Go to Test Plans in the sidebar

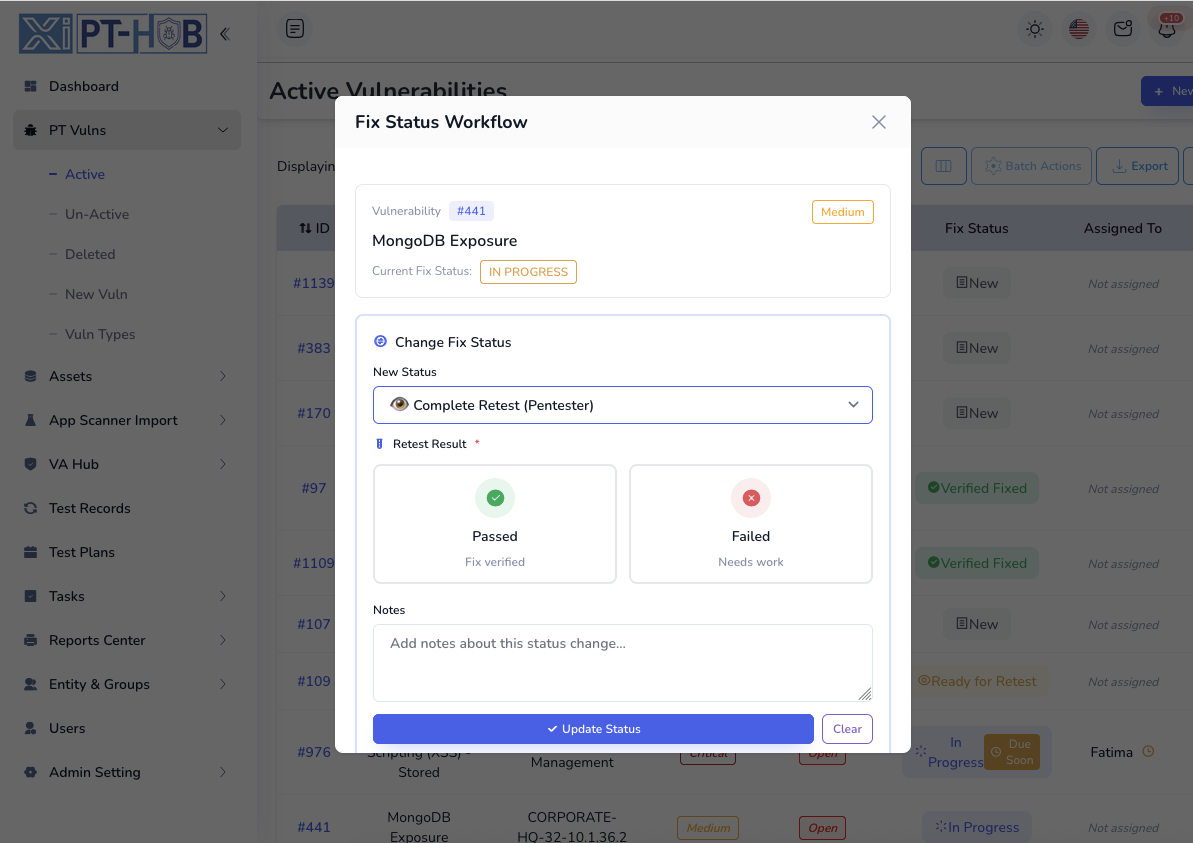[82, 552]
